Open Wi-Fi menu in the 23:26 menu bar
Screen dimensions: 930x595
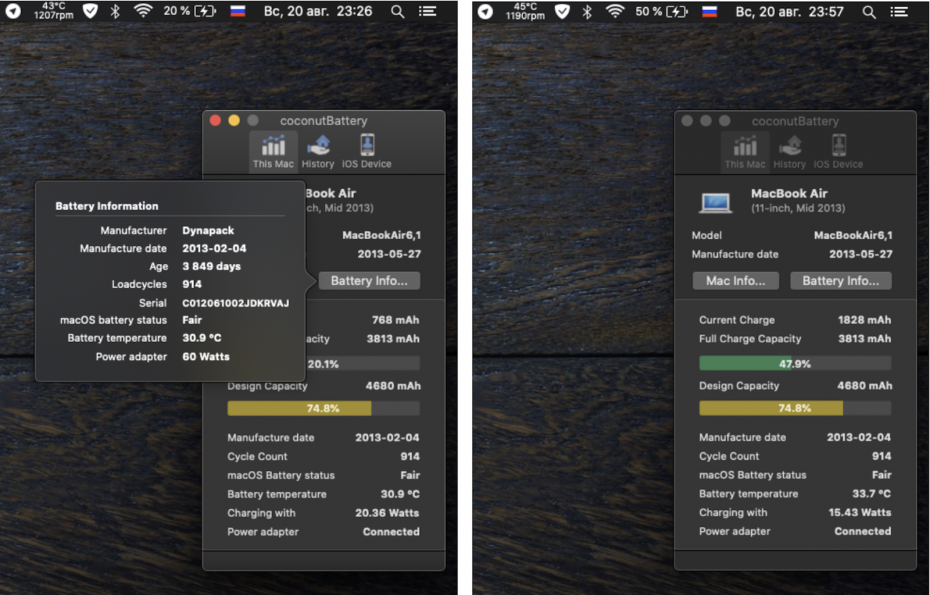click(x=143, y=11)
